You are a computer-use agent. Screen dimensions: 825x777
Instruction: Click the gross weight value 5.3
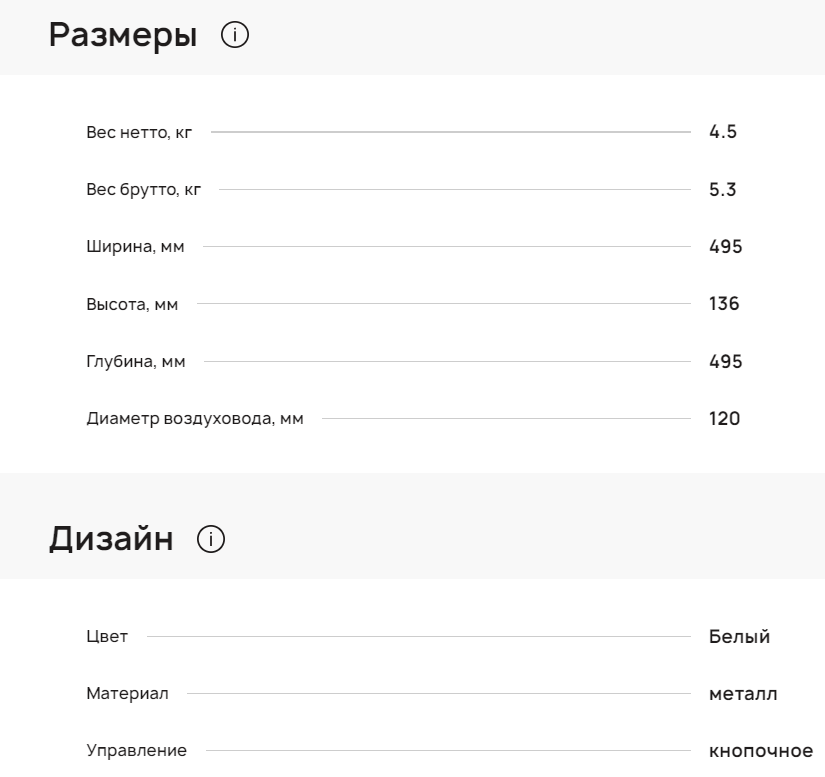[x=723, y=190]
